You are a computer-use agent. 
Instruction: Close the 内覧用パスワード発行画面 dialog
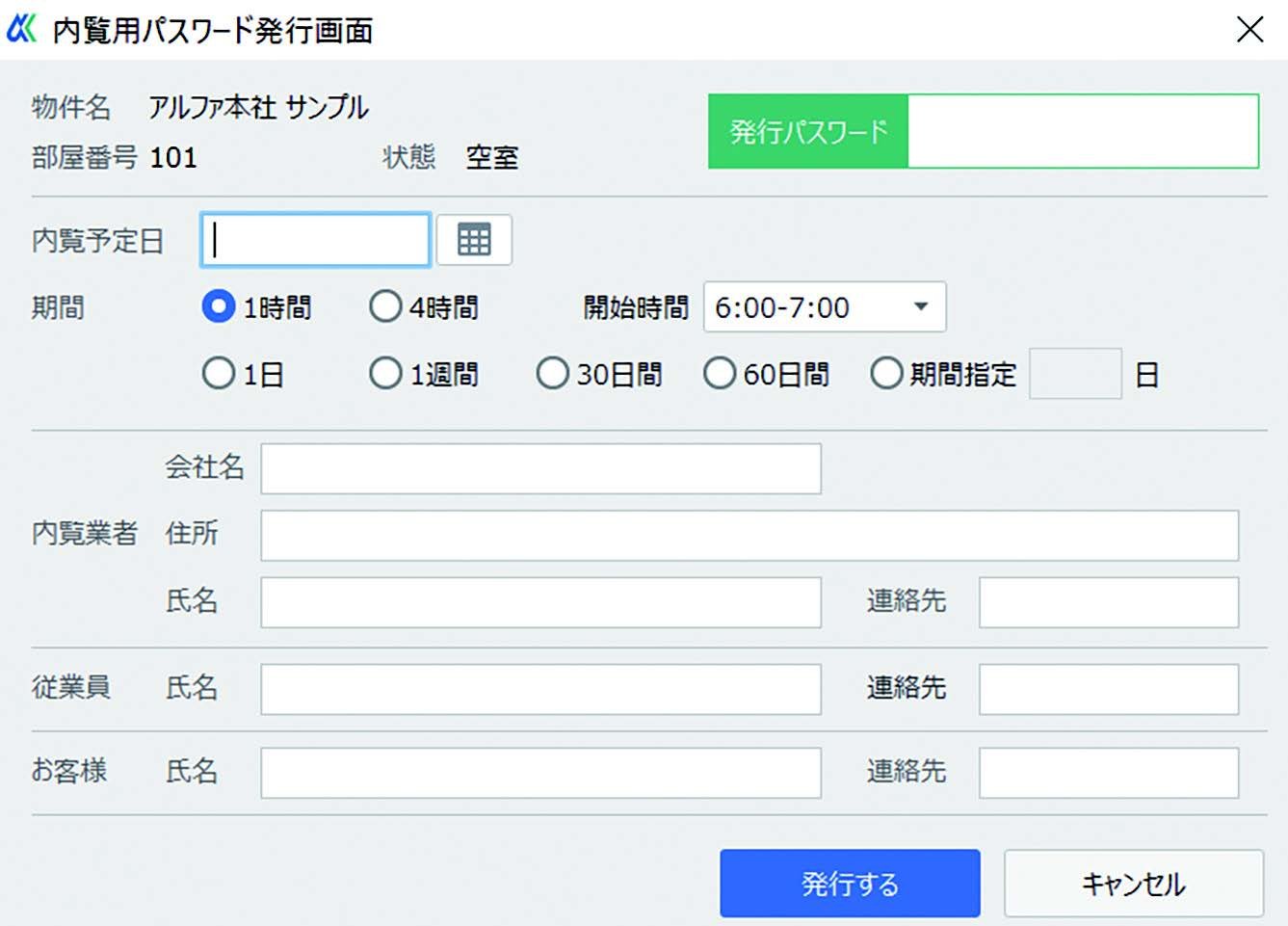point(1249,30)
